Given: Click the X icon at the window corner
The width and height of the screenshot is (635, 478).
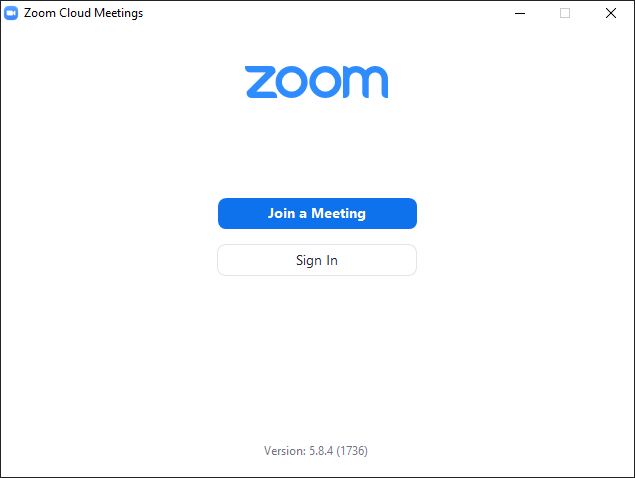Looking at the screenshot, I should click(611, 13).
